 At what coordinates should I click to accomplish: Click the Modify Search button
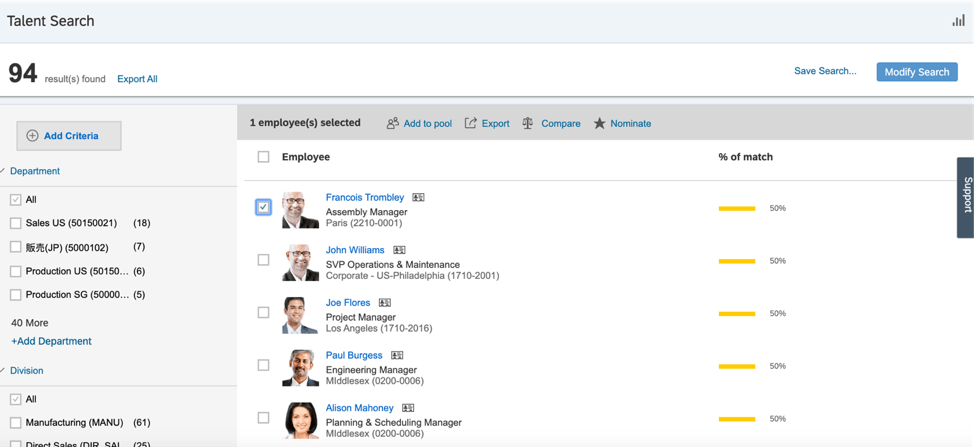pyautogui.click(x=916, y=72)
